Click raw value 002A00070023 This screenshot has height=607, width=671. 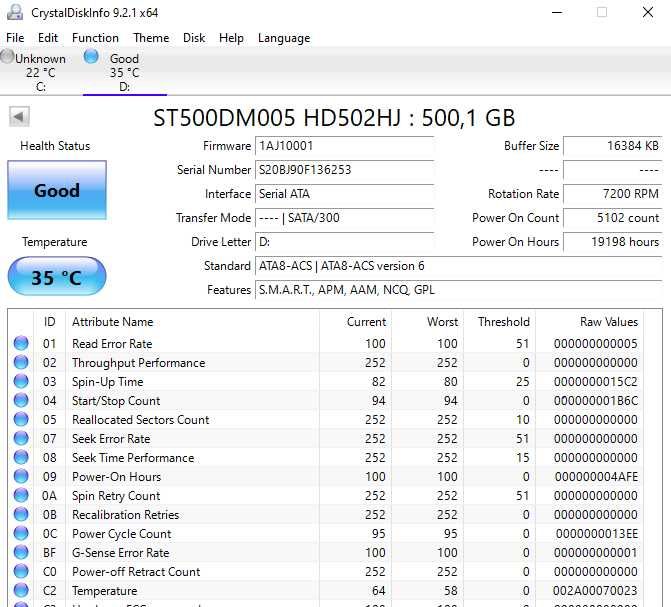coord(595,591)
